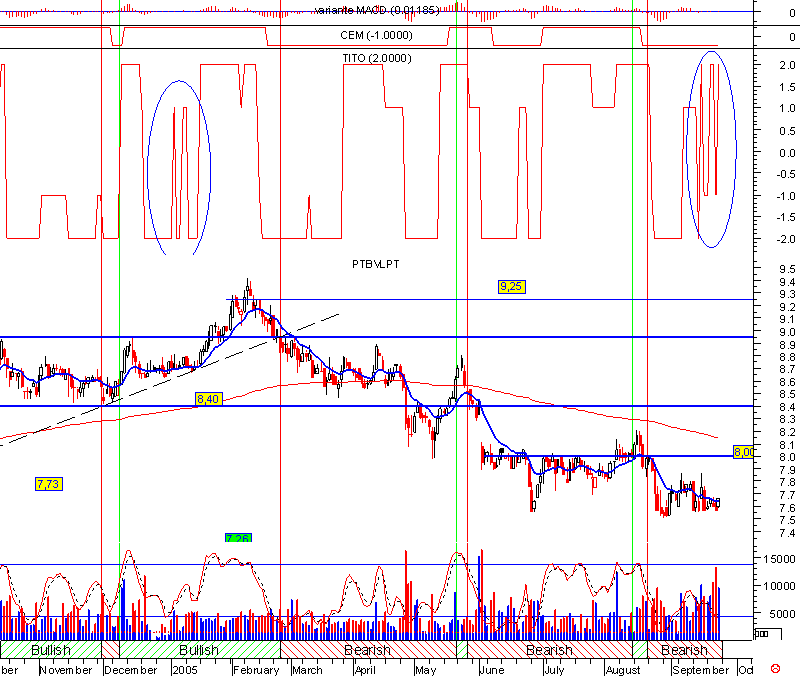
Task: Click the PTBVLPT chart title
Action: pos(376,264)
